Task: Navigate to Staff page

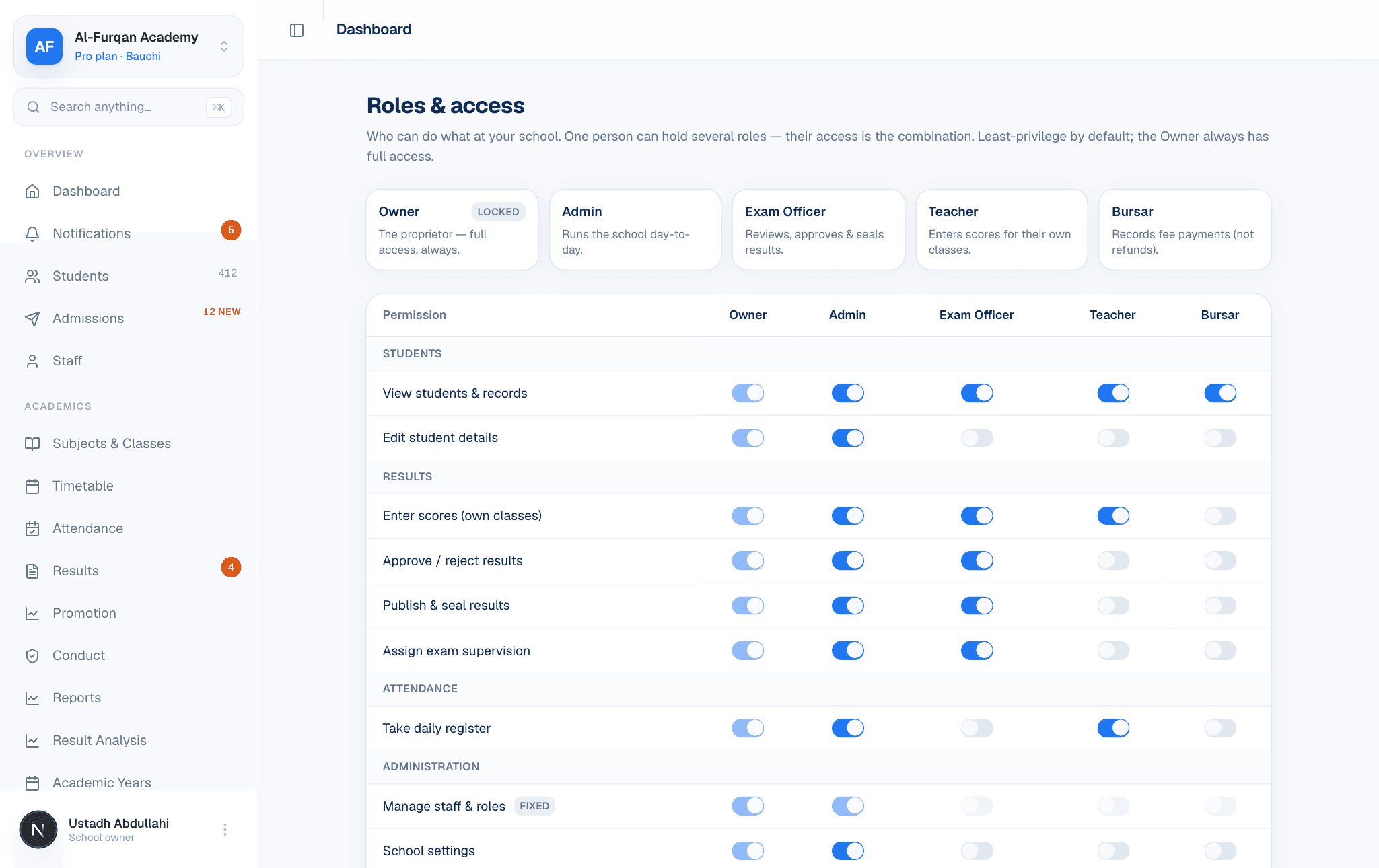Action: 129,361
